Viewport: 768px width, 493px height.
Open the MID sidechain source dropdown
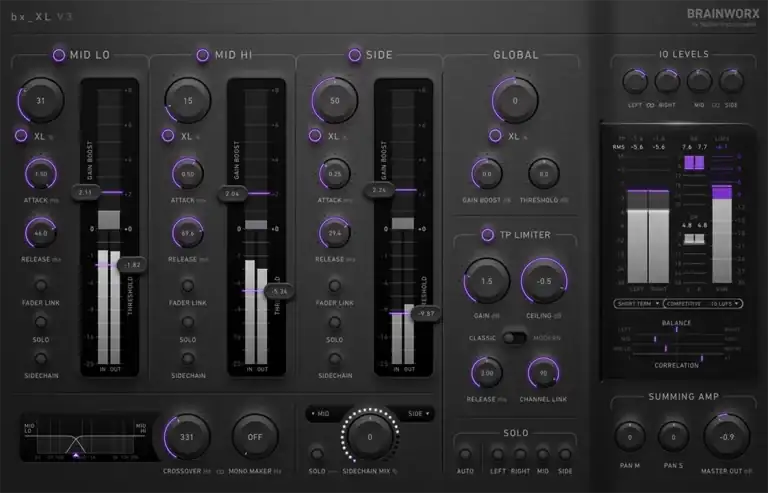tap(321, 414)
